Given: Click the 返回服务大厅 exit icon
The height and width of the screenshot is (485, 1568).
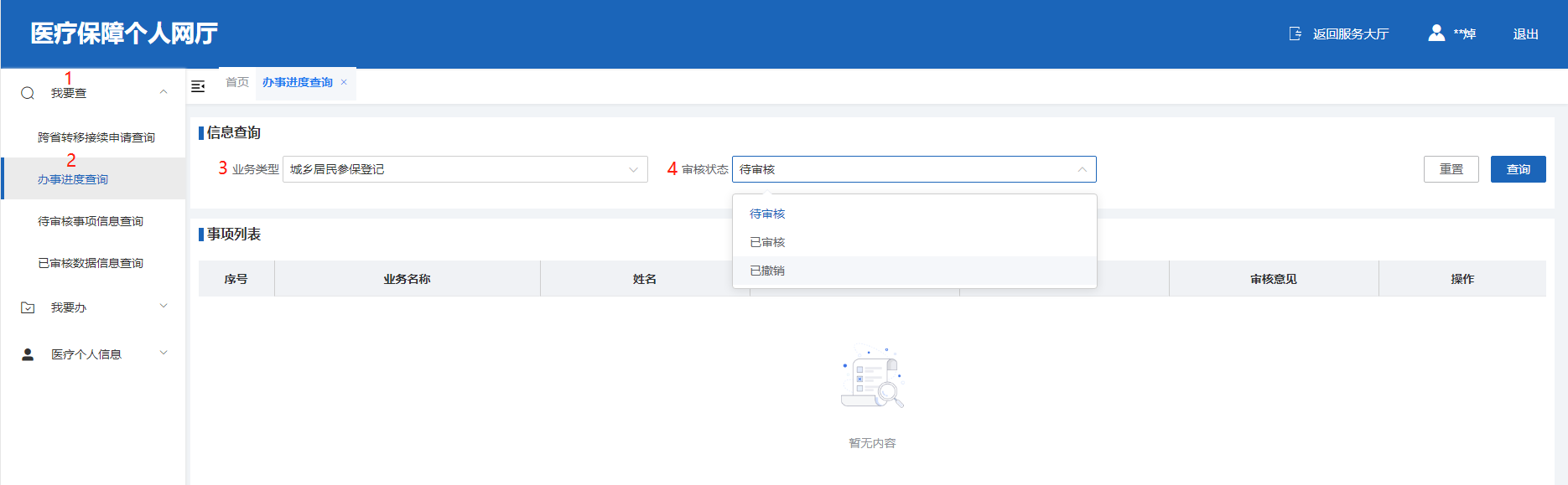Looking at the screenshot, I should tap(1295, 34).
